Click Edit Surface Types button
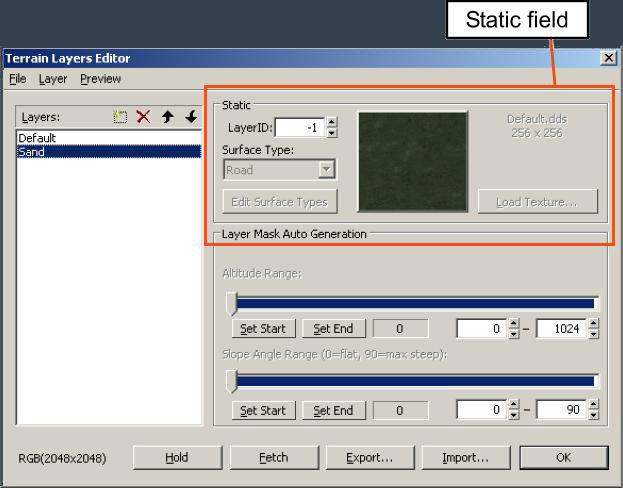The image size is (623, 488). (x=280, y=202)
